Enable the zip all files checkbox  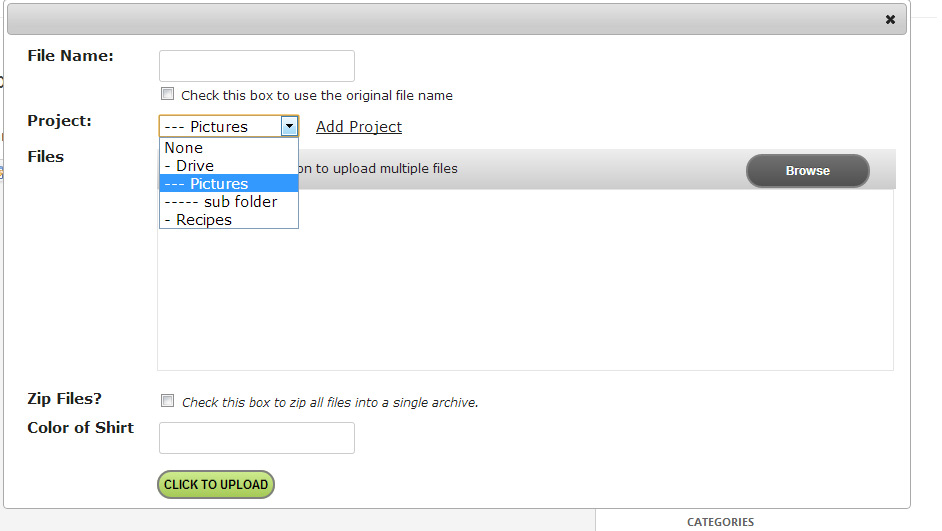point(167,401)
